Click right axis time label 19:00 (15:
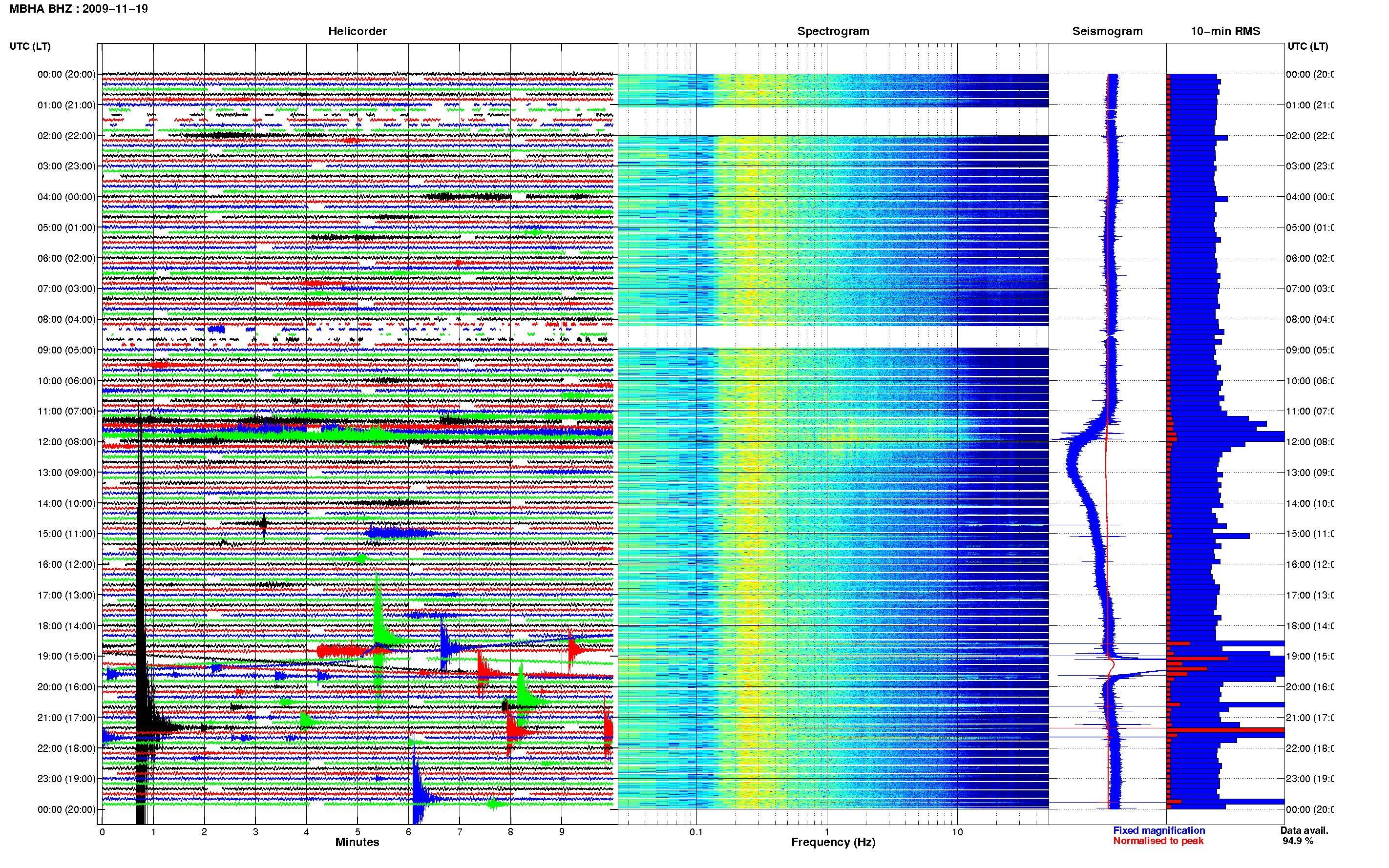The image size is (1389, 868). click(1310, 656)
